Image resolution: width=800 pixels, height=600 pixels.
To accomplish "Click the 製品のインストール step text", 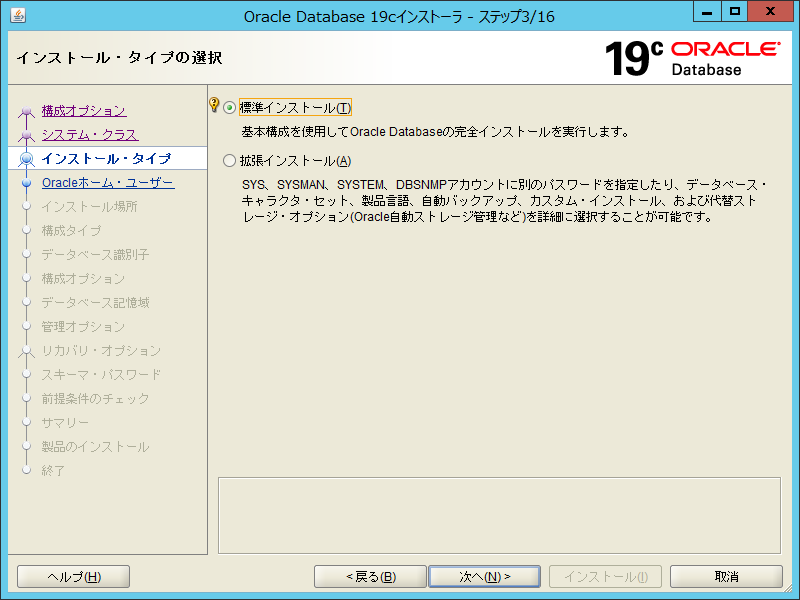I will pos(95,446).
